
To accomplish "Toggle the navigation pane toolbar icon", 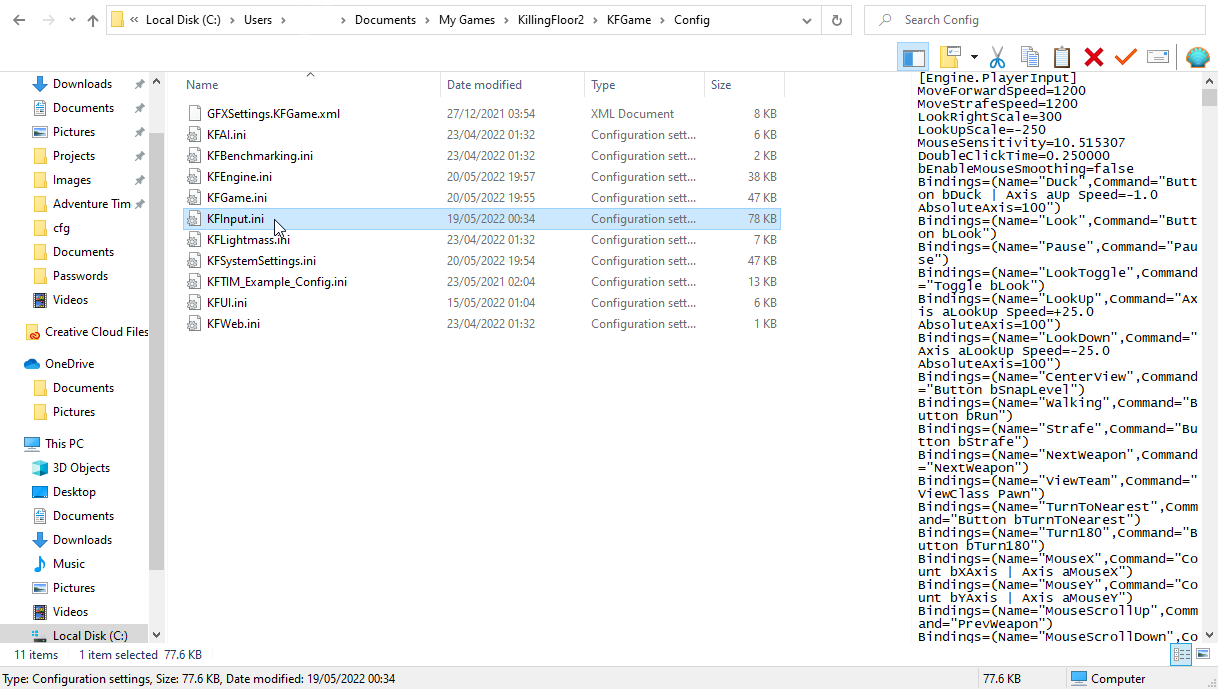I will click(x=913, y=57).
